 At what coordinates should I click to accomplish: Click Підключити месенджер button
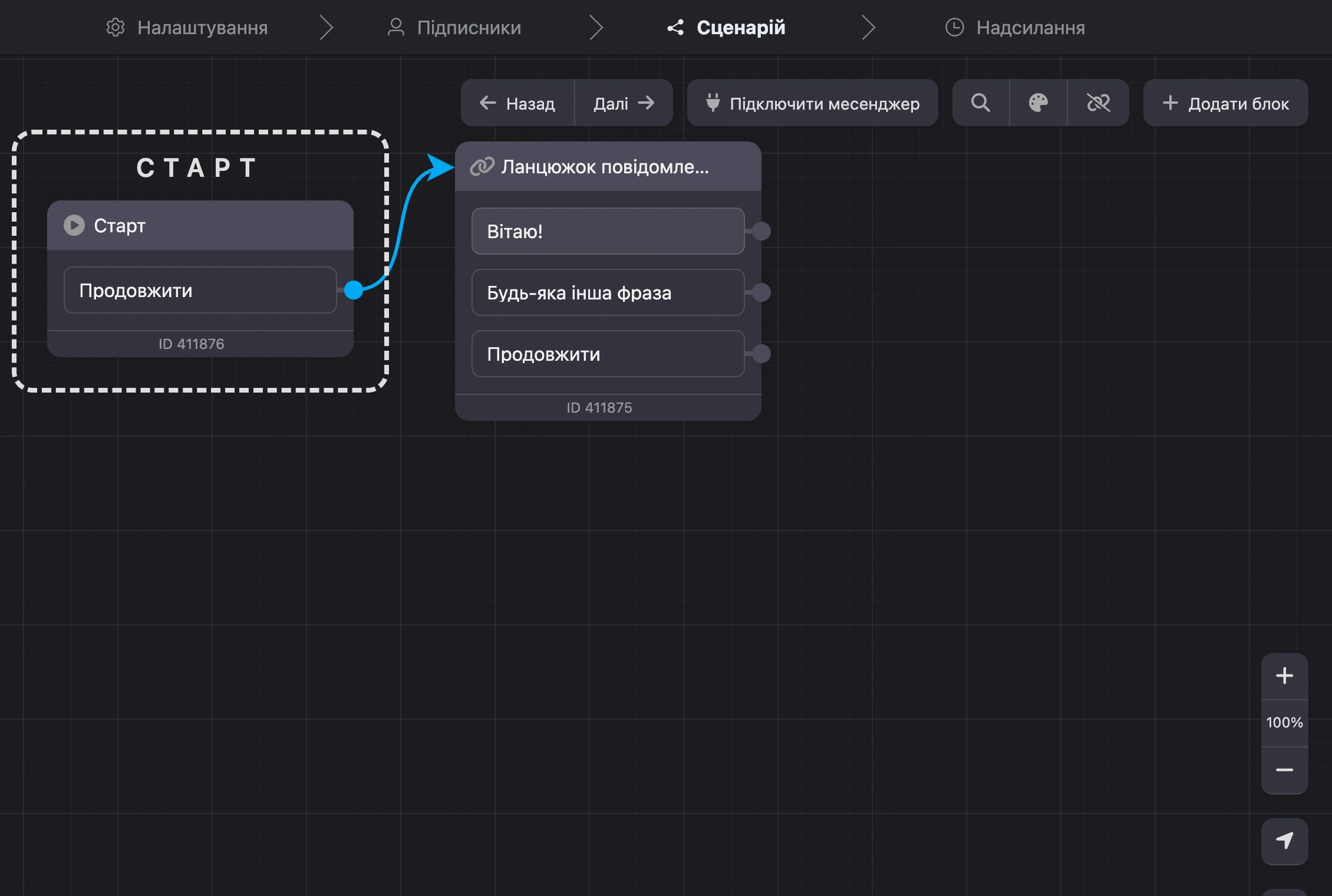tap(813, 103)
